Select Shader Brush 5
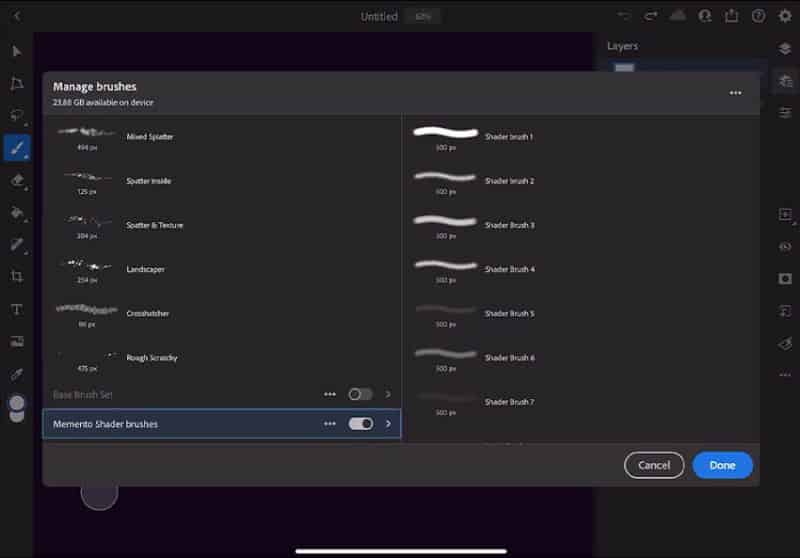The width and height of the screenshot is (800, 558). pyautogui.click(x=582, y=315)
